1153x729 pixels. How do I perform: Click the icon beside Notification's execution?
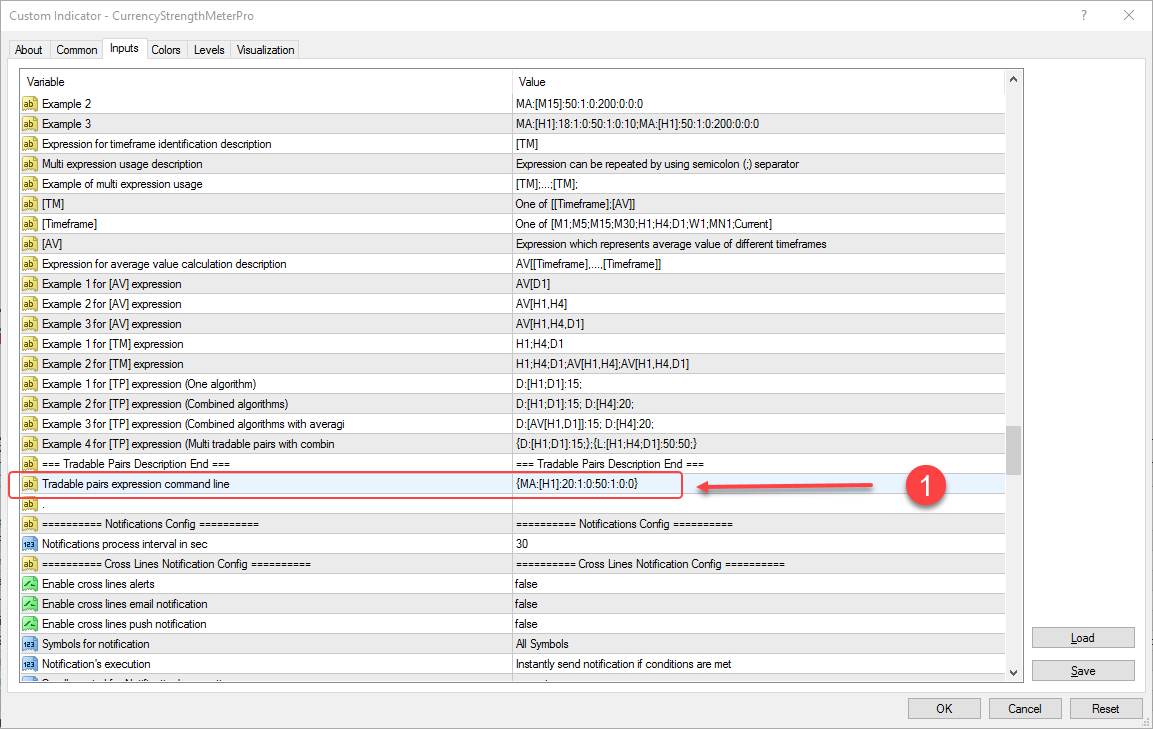[x=29, y=664]
